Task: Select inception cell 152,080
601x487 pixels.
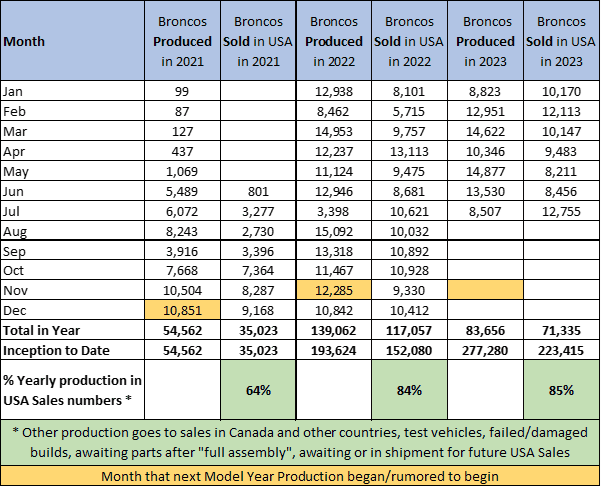Action: [409, 350]
